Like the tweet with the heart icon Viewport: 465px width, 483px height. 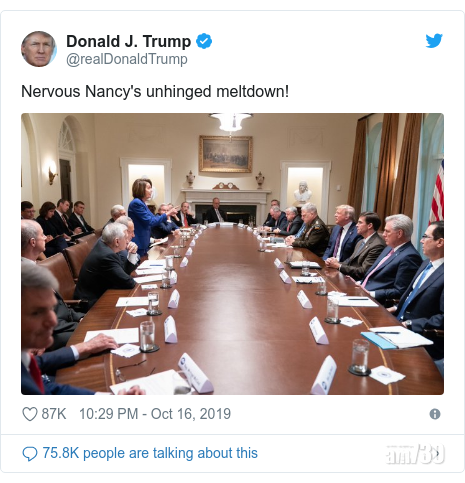(x=30, y=414)
